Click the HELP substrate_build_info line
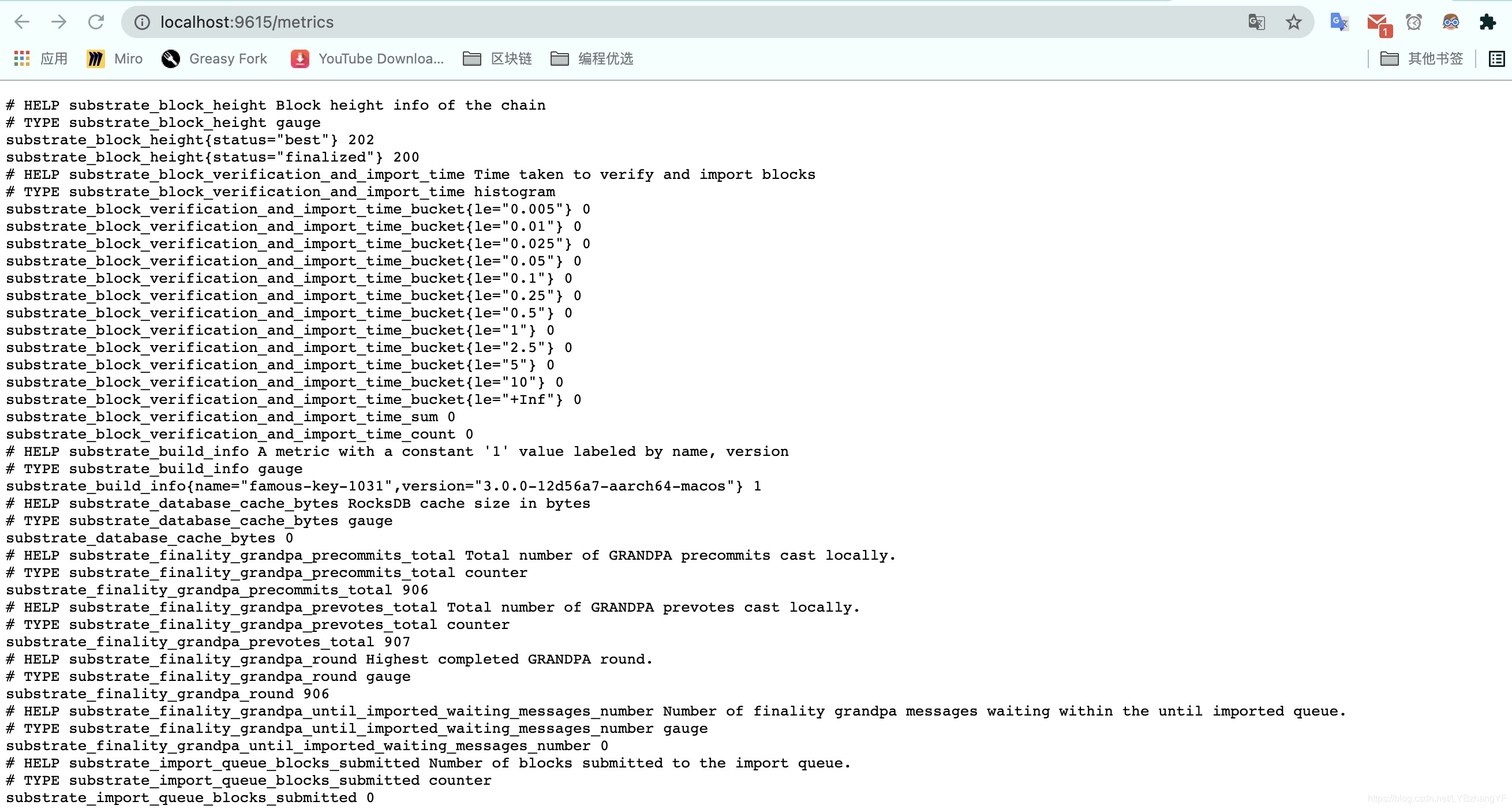Screen dimensions: 1512x809 coord(398,451)
